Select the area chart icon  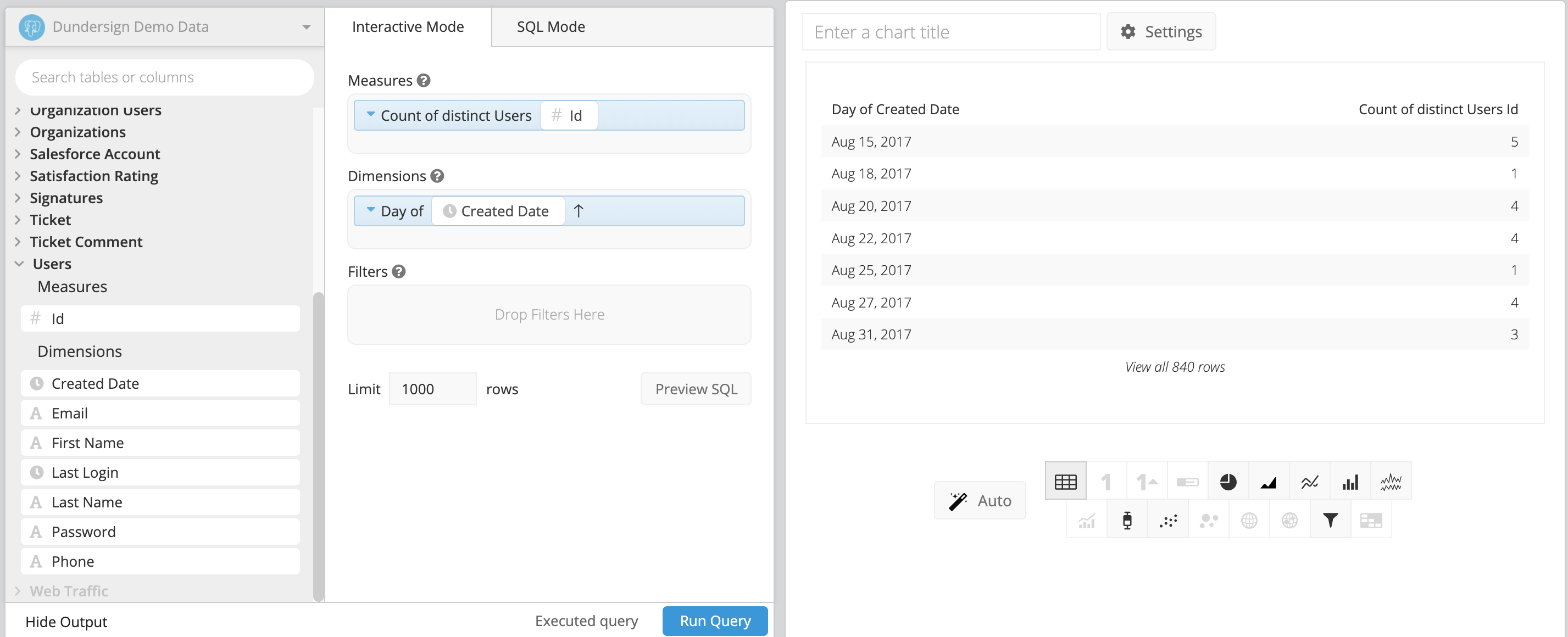click(x=1269, y=482)
